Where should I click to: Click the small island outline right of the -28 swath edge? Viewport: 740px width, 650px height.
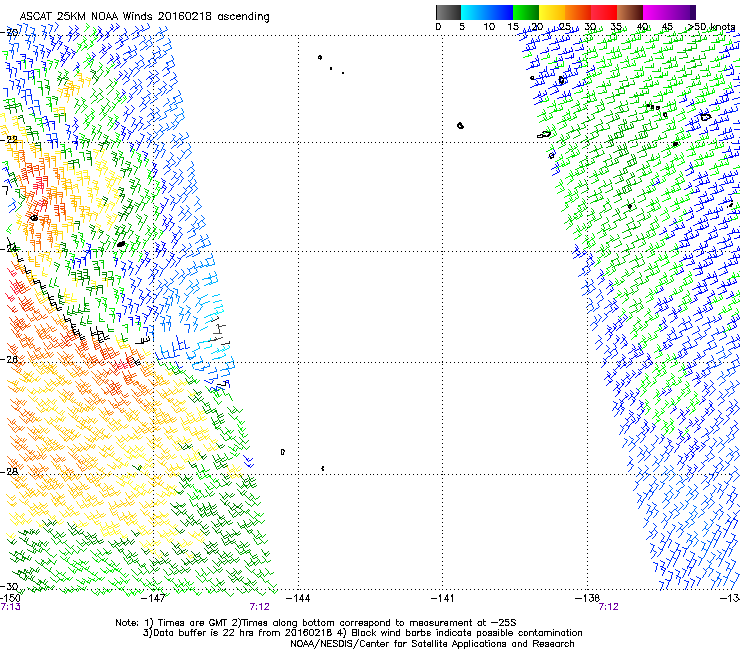pos(283,452)
